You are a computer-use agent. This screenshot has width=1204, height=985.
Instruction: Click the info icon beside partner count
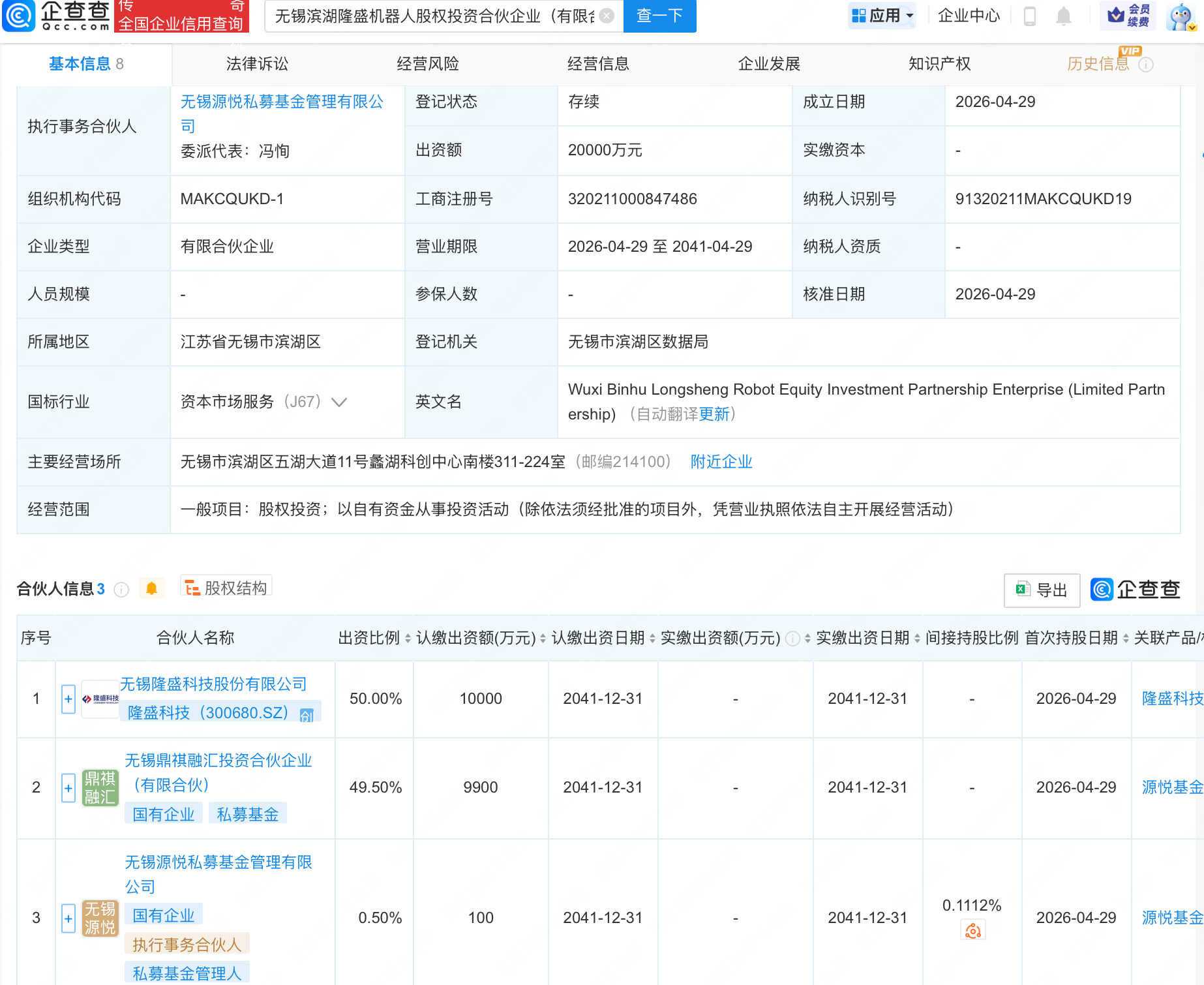[x=121, y=590]
